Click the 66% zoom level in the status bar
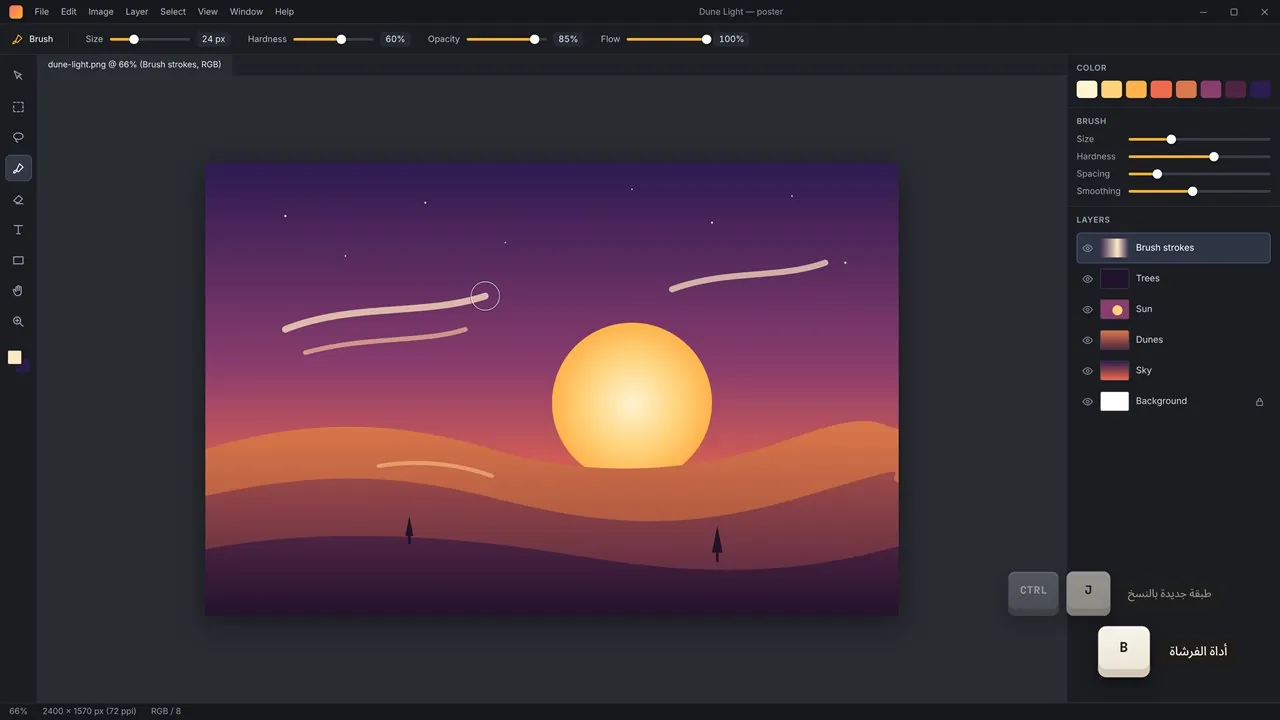Screen dimensions: 1280x720 click(18, 711)
